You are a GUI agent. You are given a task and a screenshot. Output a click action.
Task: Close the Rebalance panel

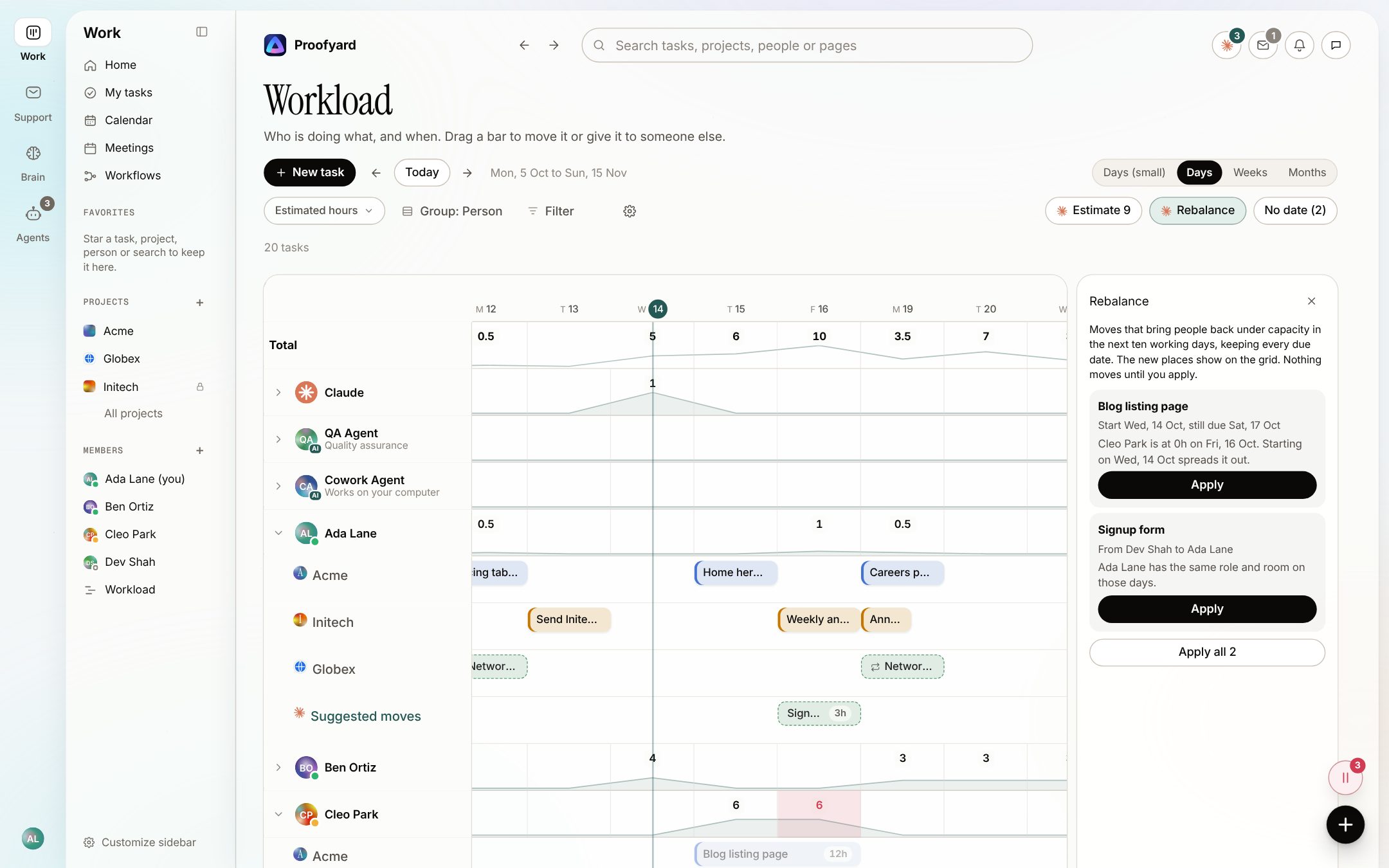[x=1311, y=301]
